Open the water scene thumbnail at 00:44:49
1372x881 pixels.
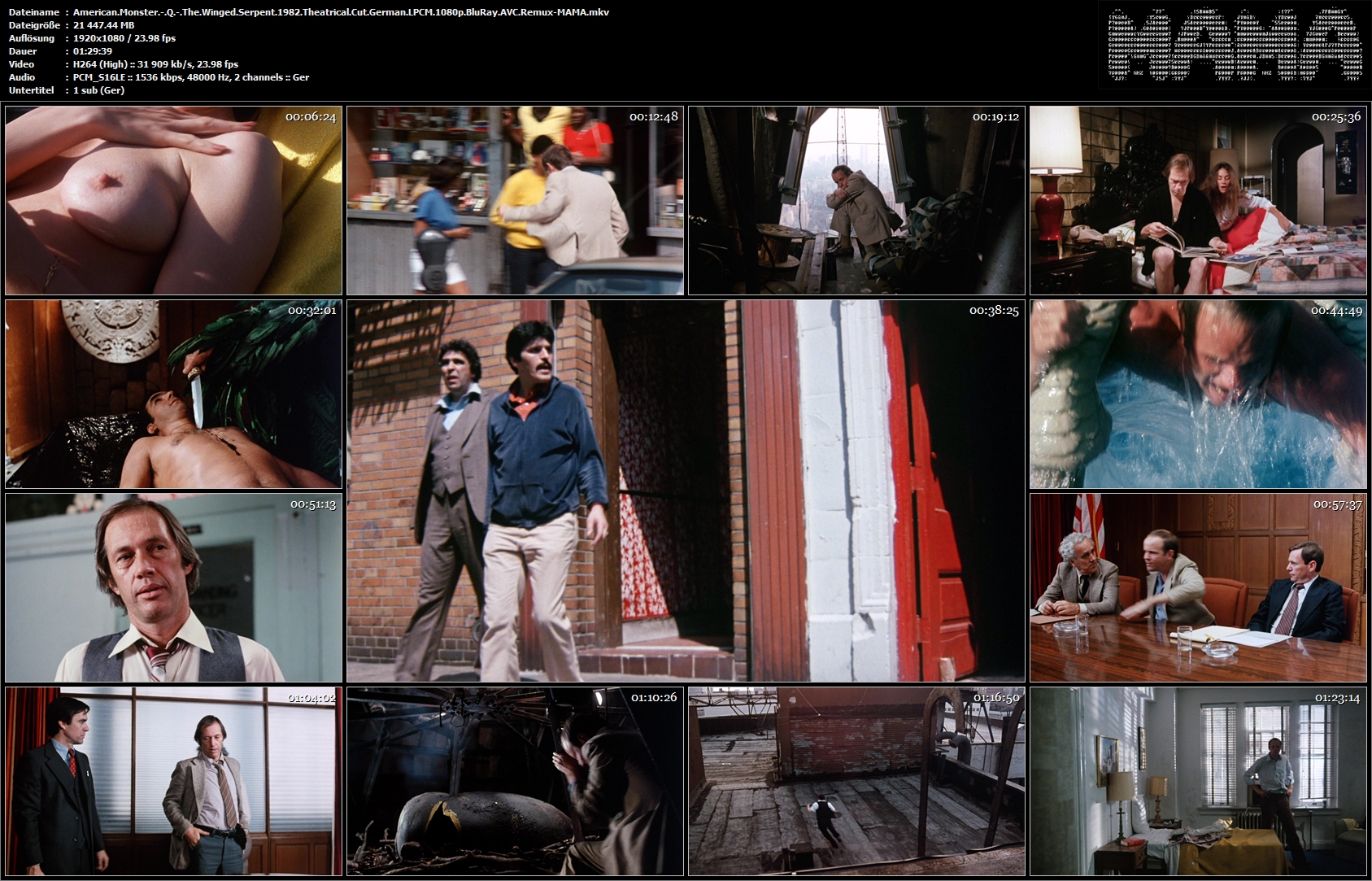pos(1198,395)
